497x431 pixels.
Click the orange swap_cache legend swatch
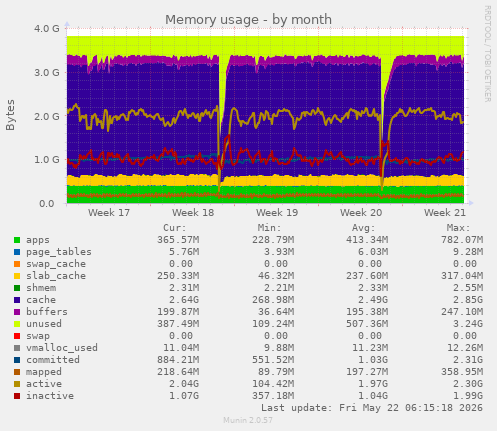coord(17,264)
